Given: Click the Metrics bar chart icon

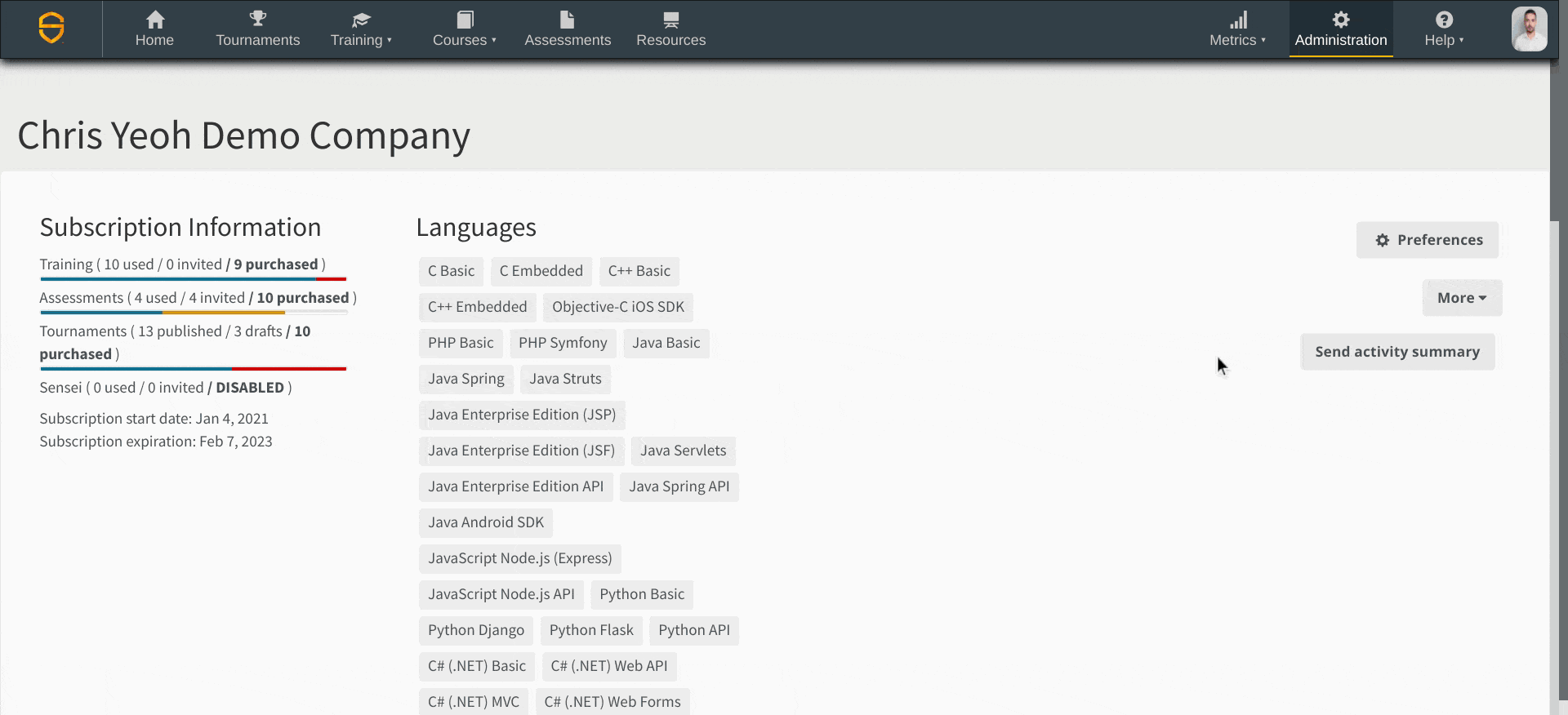Looking at the screenshot, I should point(1238,20).
